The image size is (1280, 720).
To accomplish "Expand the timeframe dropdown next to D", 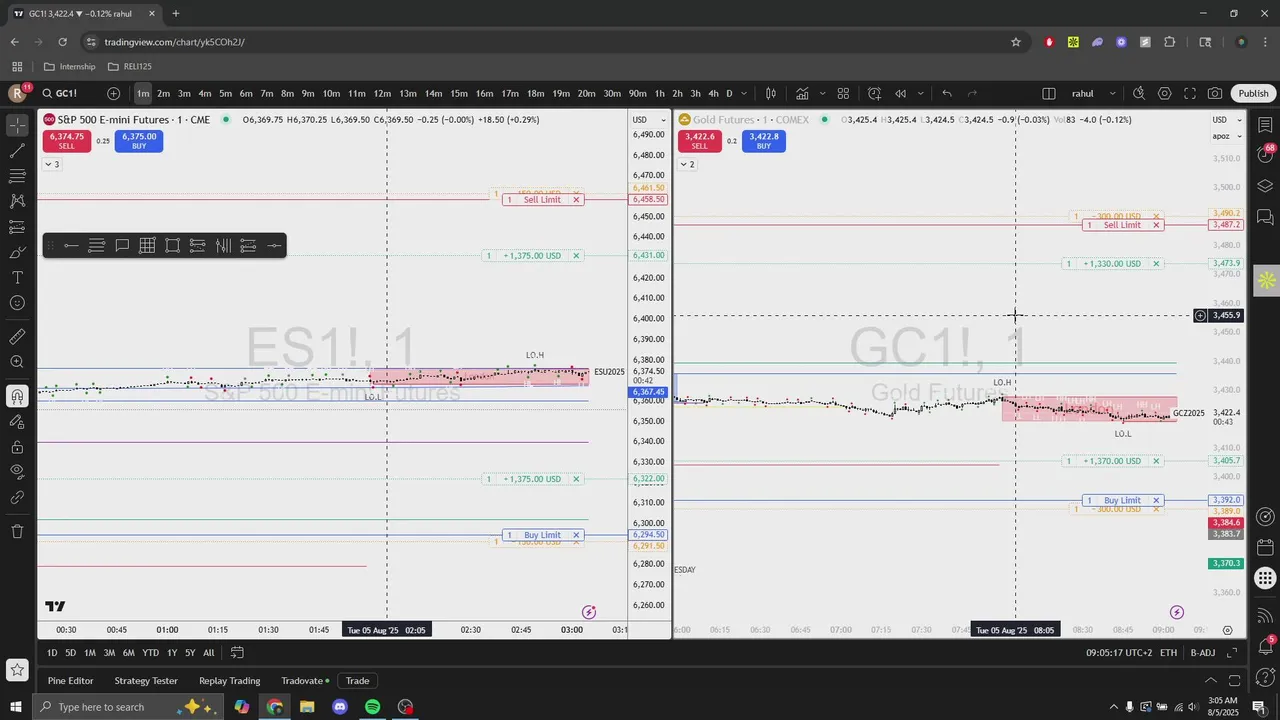I will coord(745,93).
